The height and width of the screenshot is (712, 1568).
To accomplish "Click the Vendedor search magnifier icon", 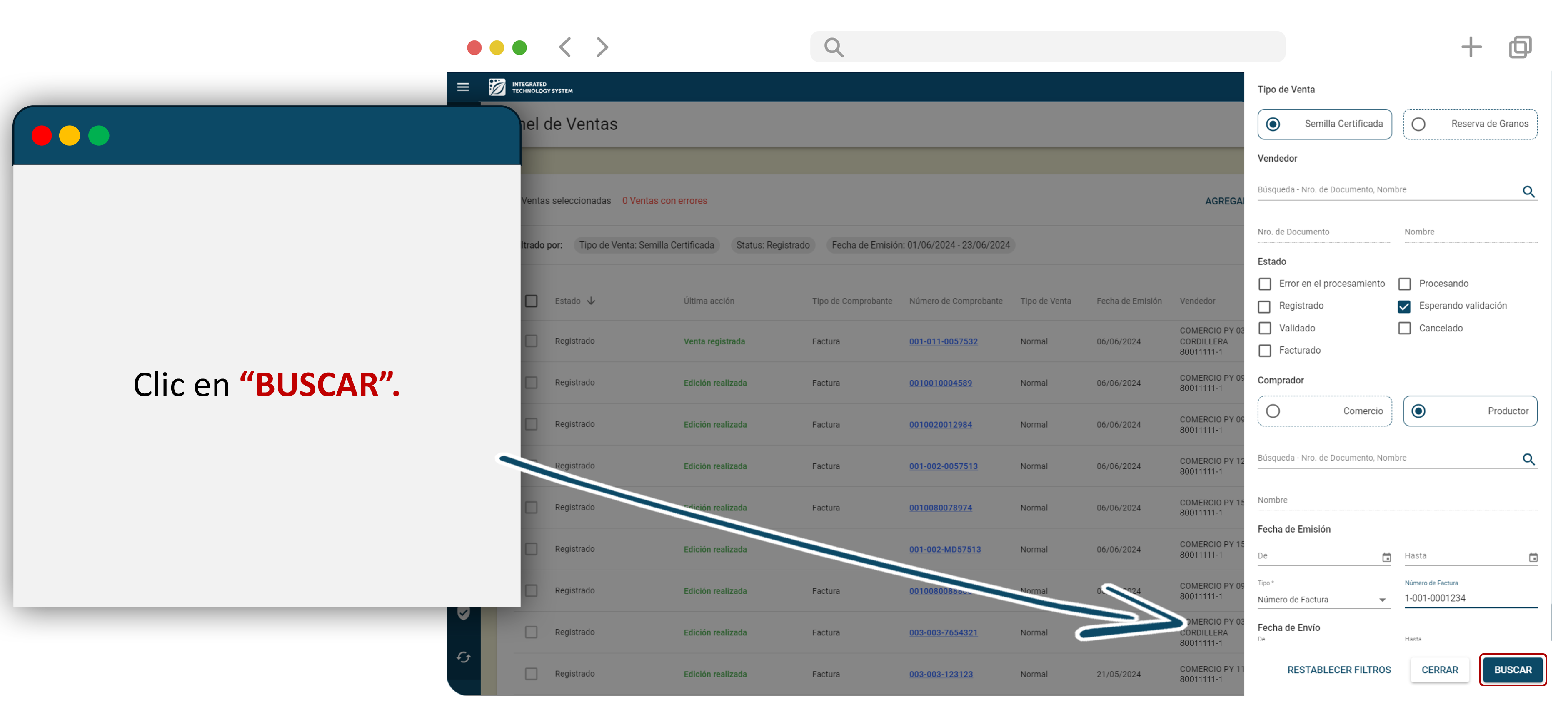I will pos(1528,192).
